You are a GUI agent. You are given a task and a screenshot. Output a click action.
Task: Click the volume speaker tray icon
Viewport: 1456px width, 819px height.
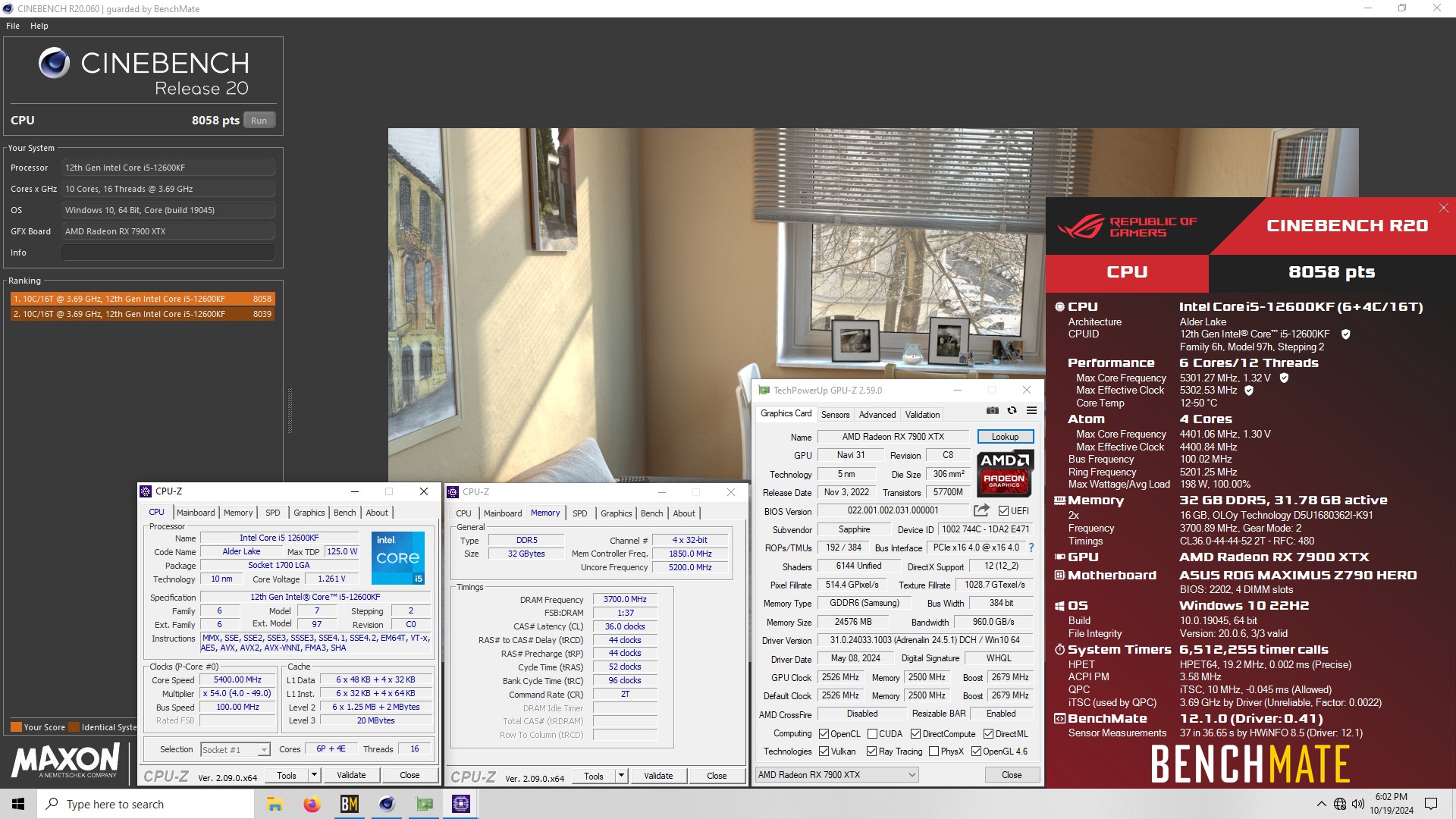pyautogui.click(x=1357, y=804)
